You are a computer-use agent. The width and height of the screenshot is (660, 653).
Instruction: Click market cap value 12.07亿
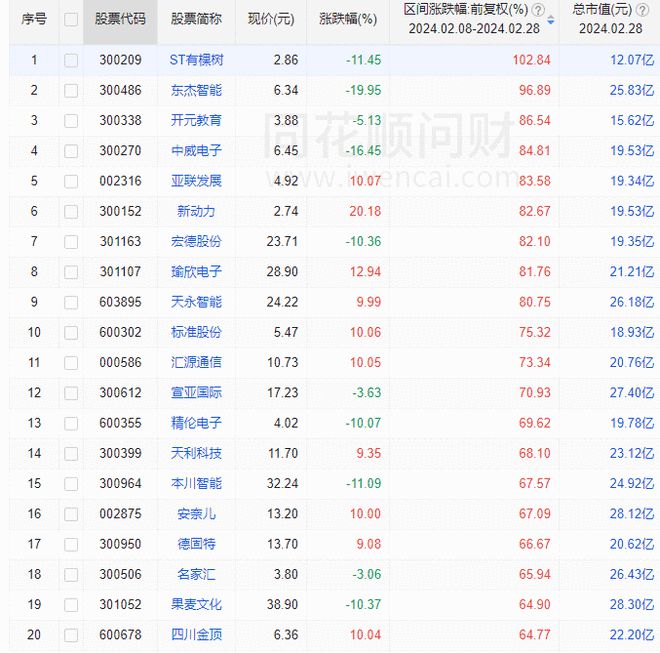(632, 60)
